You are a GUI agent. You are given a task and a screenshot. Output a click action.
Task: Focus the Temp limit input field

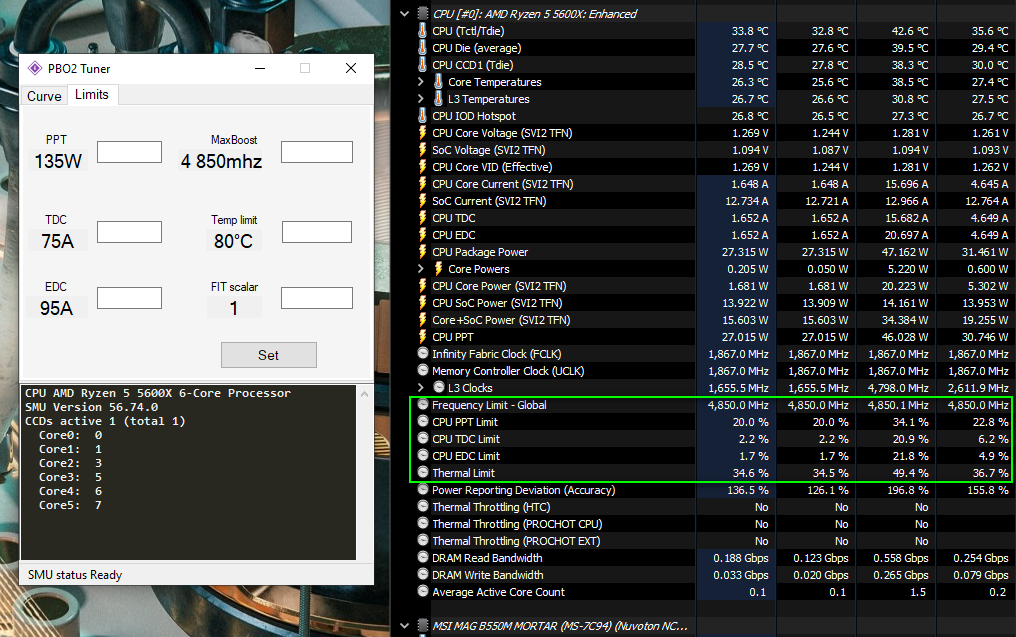(317, 232)
